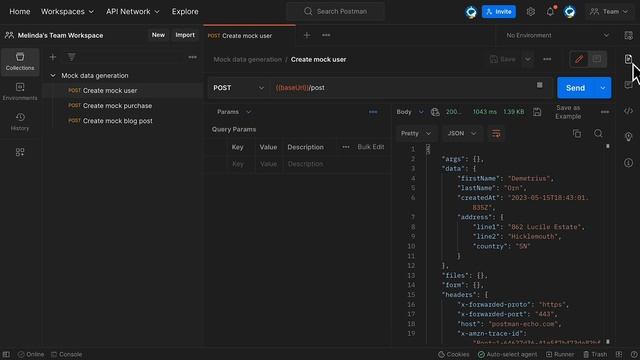The image size is (640, 360).
Task: Click the Import button
Action: (185, 35)
